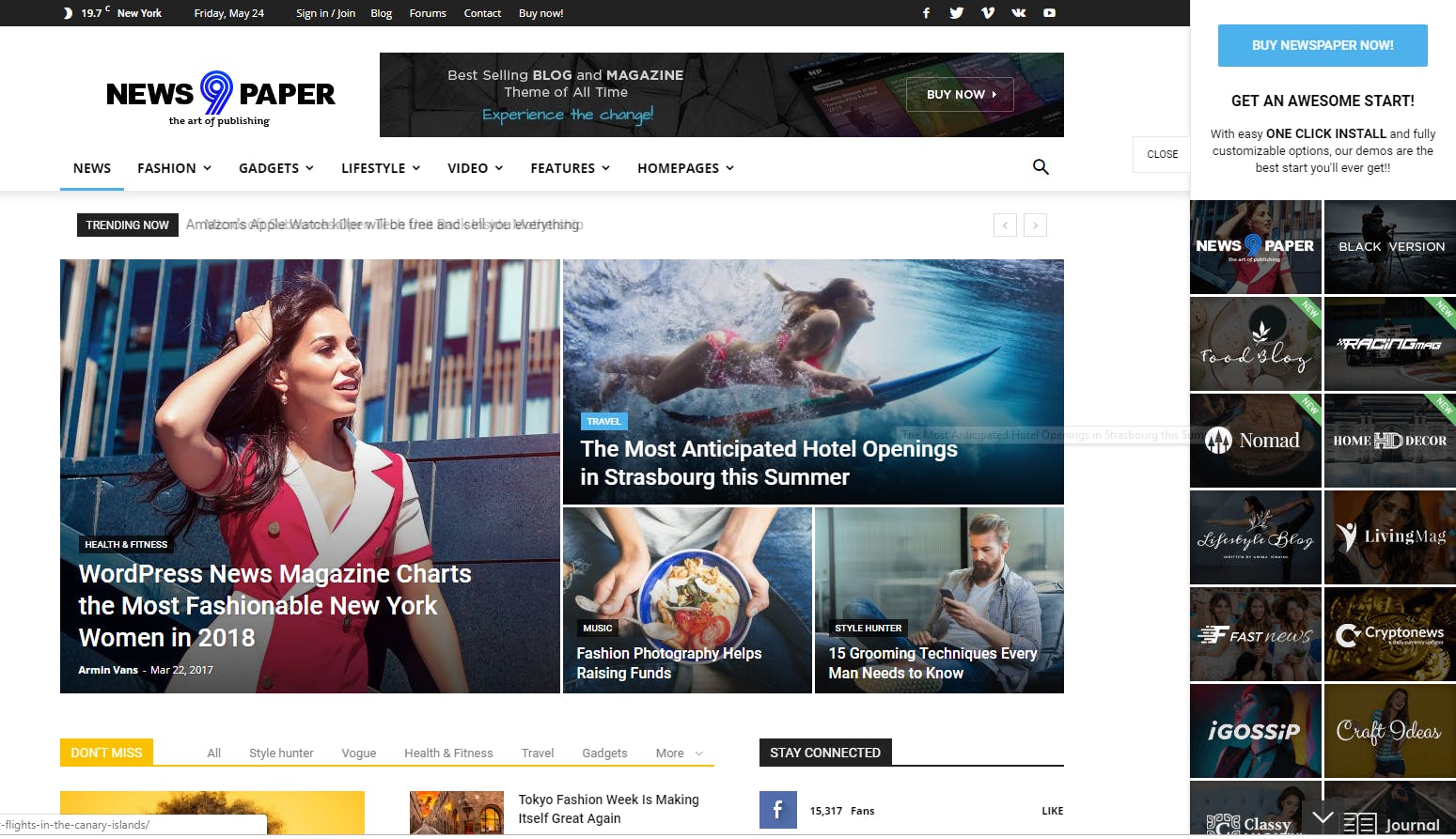
Task: Select the Newspaper default demo thumbnail
Action: point(1255,247)
